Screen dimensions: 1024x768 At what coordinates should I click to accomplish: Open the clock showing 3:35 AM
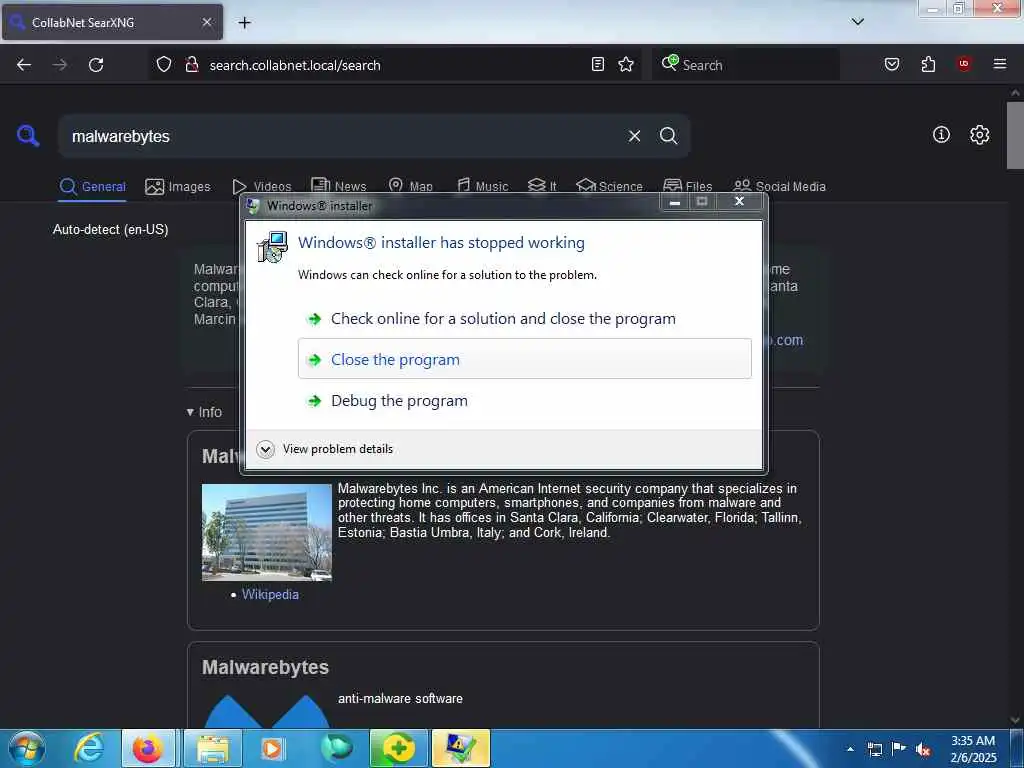972,749
